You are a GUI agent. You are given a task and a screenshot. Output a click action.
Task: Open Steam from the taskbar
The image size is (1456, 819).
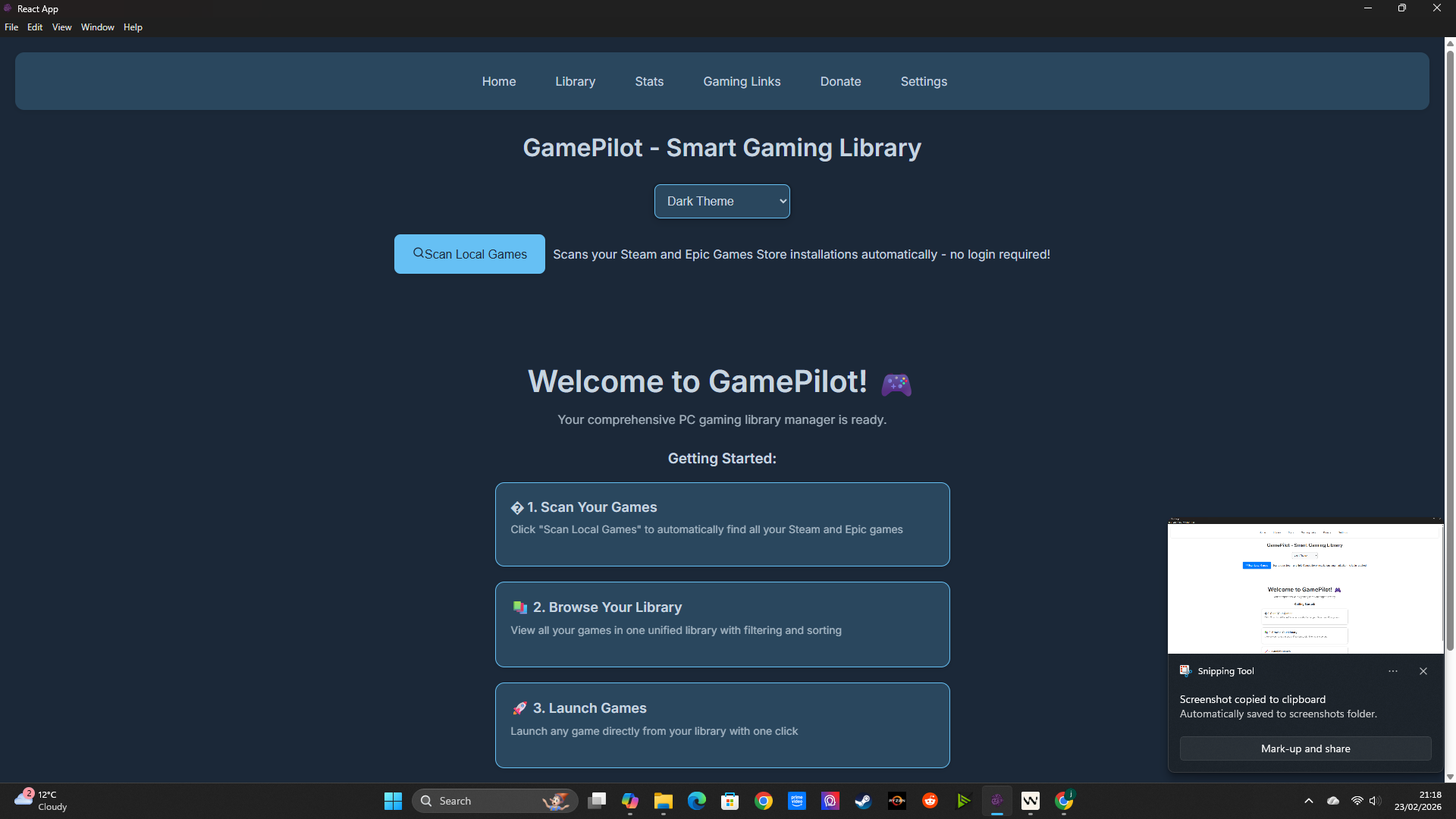(x=863, y=801)
